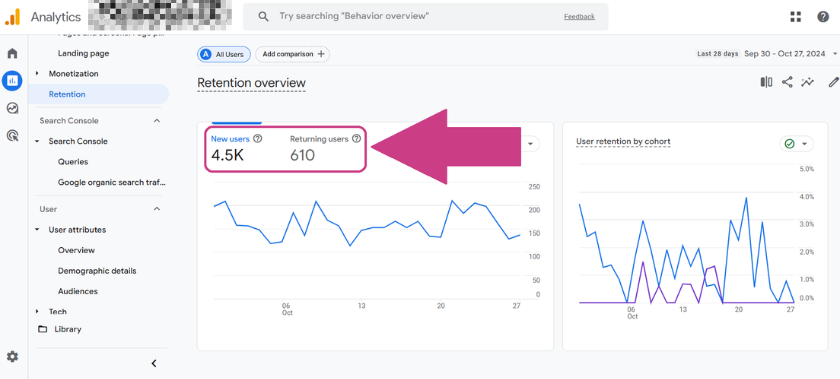Click the All Users segment badge
840x379 pixels.
(x=224, y=54)
